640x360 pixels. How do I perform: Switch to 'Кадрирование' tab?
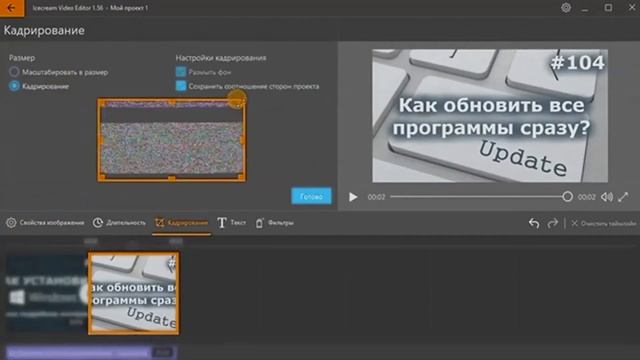(x=182, y=223)
